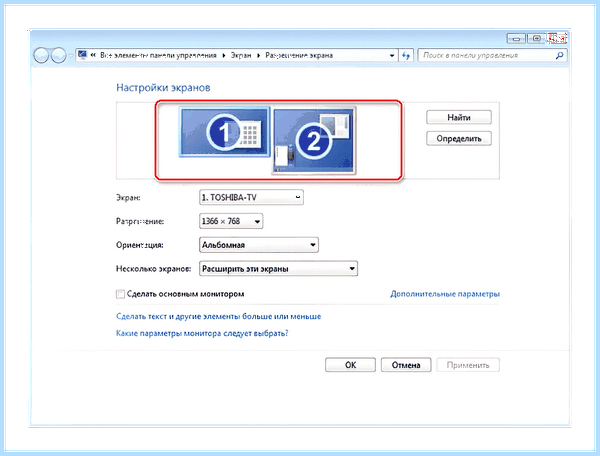Click Все элементы панели управления breadcrumb
Image resolution: width=600 pixels, height=456 pixels.
[158, 55]
